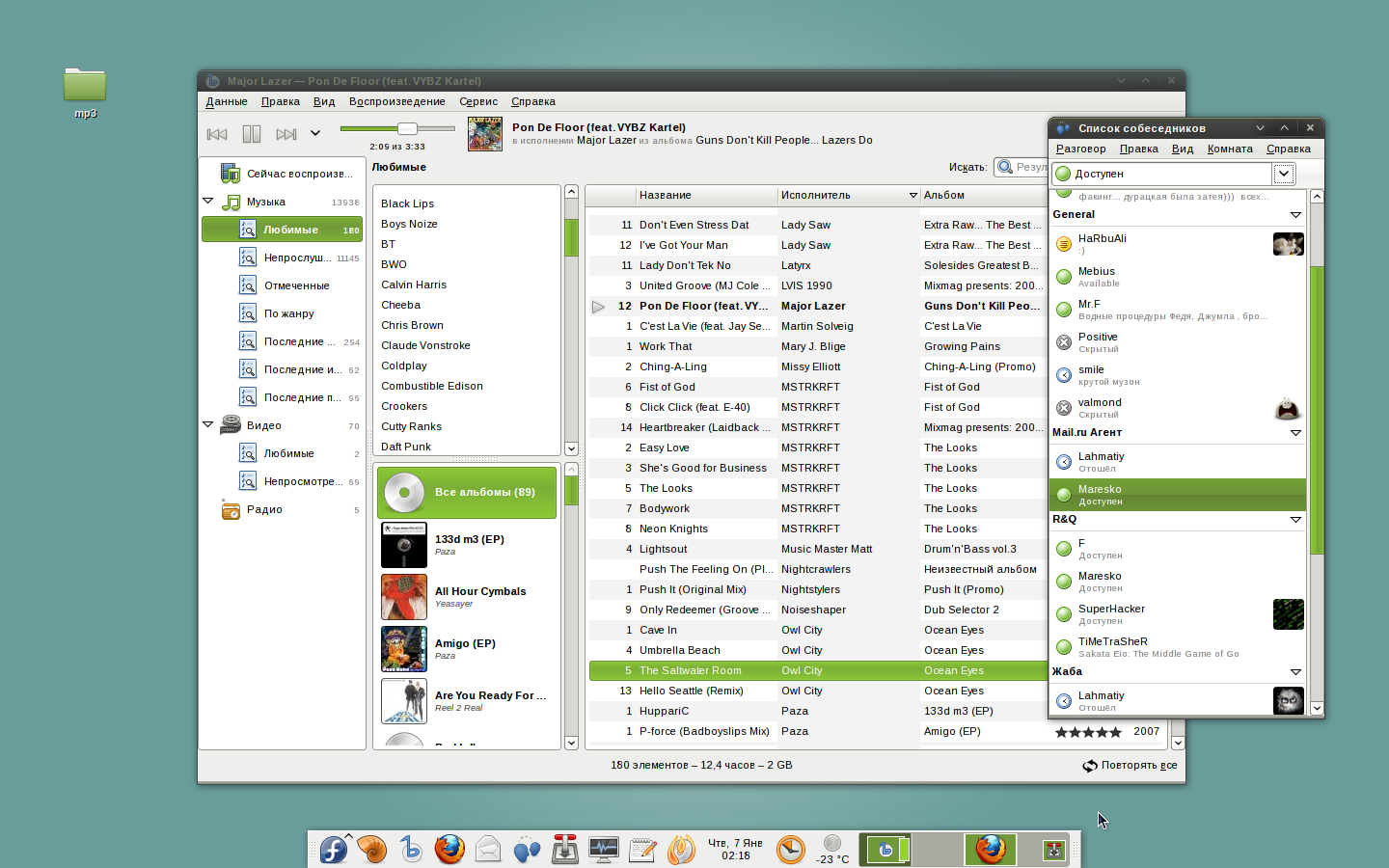
Task: Select the 133d m3 (EP) album cover
Action: point(404,545)
